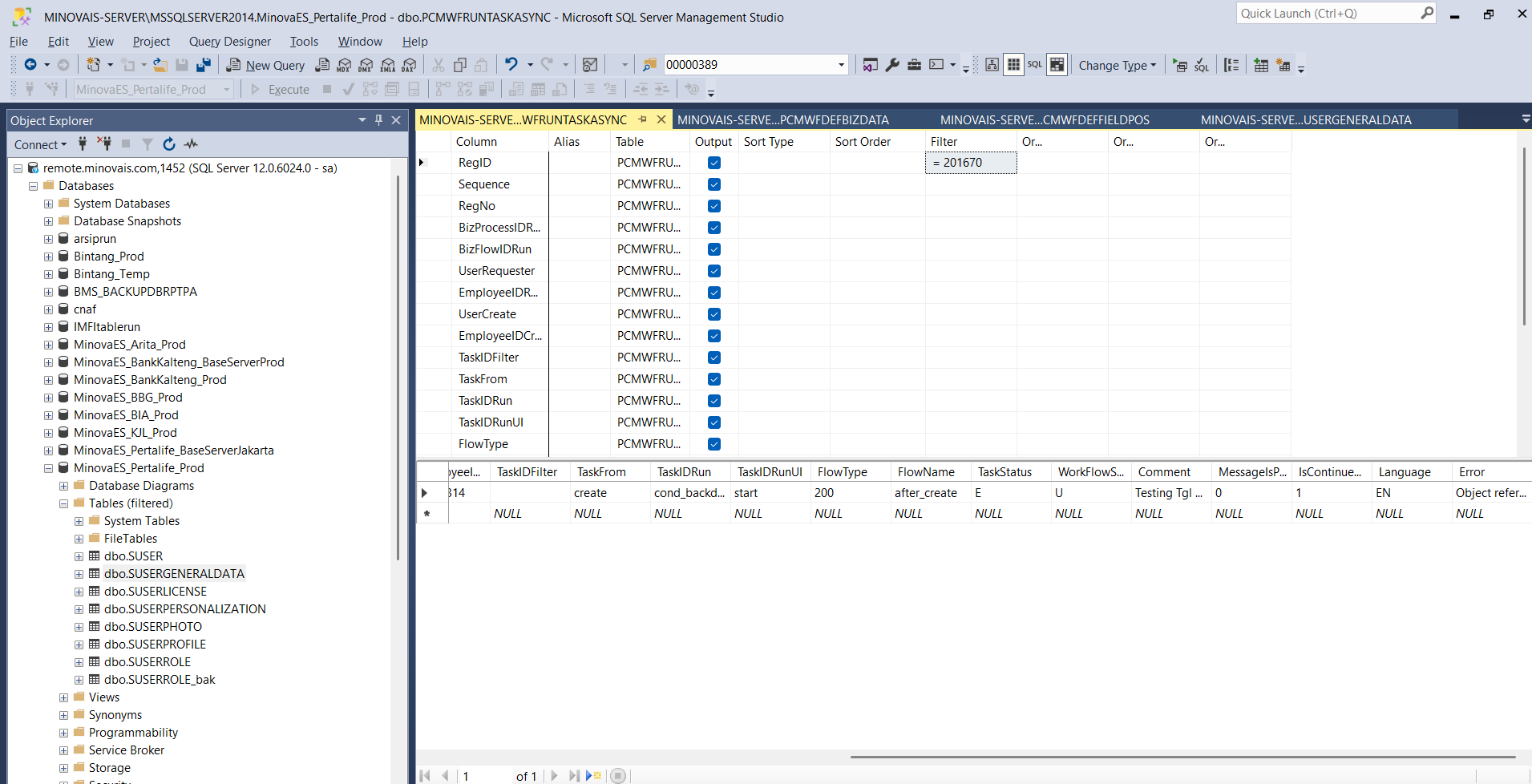The image size is (1532, 784).
Task: Uncheck Output for Sequence column
Action: click(x=714, y=184)
